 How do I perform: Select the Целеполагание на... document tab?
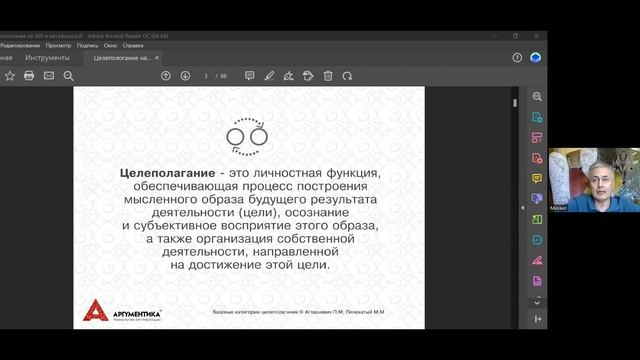tap(122, 58)
